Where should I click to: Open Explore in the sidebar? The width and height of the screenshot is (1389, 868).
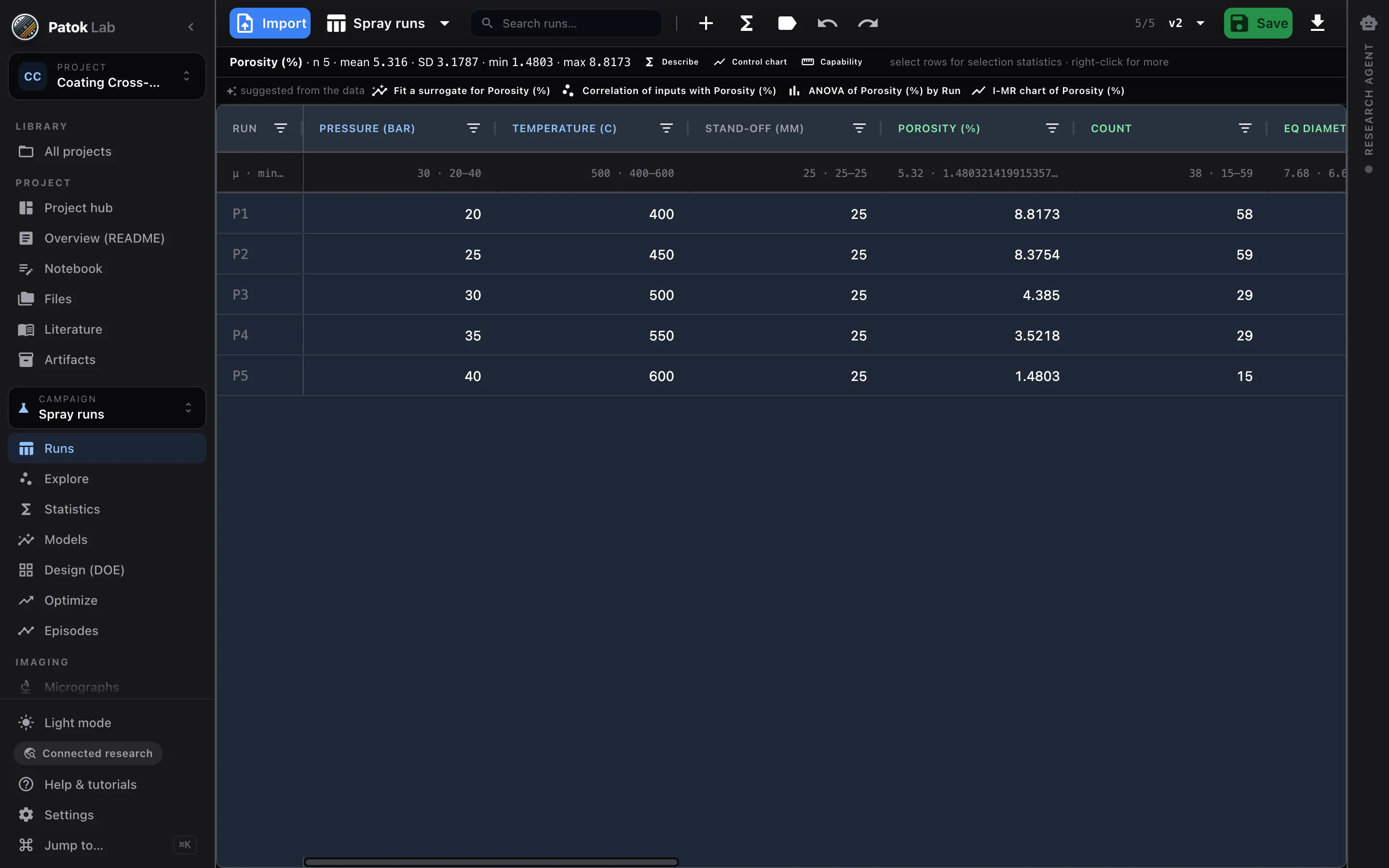tap(107, 479)
